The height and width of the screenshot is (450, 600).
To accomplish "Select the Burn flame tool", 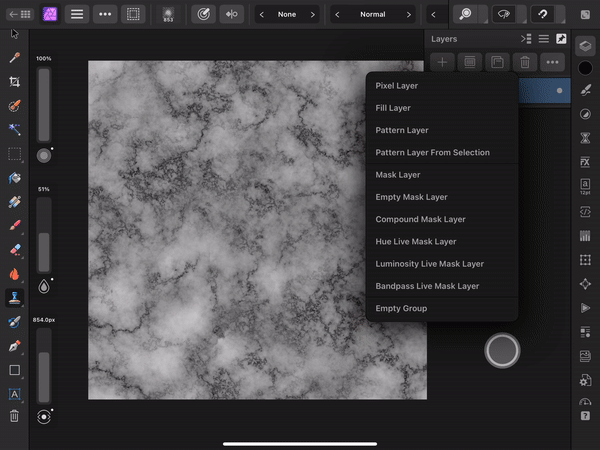I will coord(15,274).
